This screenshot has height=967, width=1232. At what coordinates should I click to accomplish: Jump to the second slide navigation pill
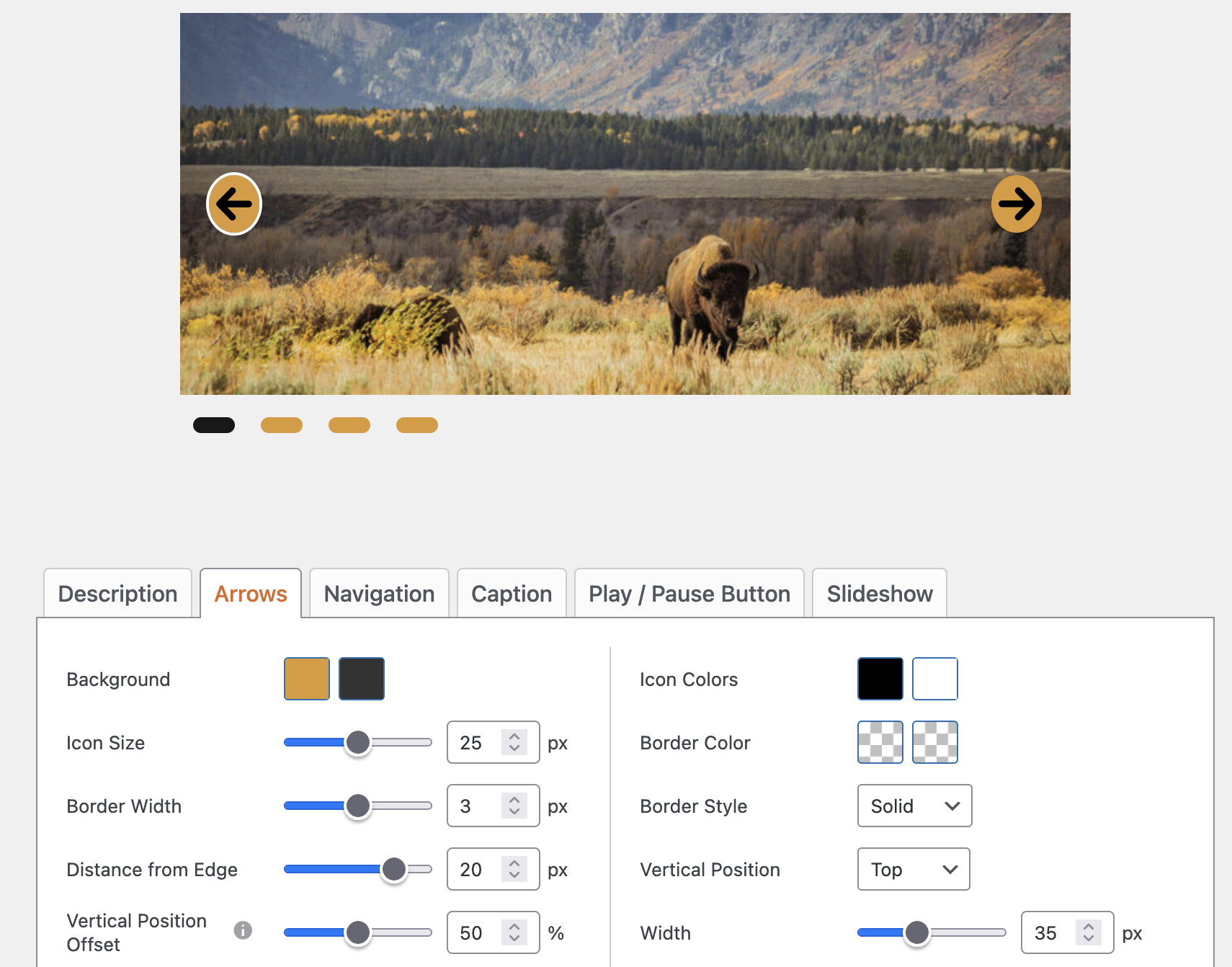[x=282, y=425]
